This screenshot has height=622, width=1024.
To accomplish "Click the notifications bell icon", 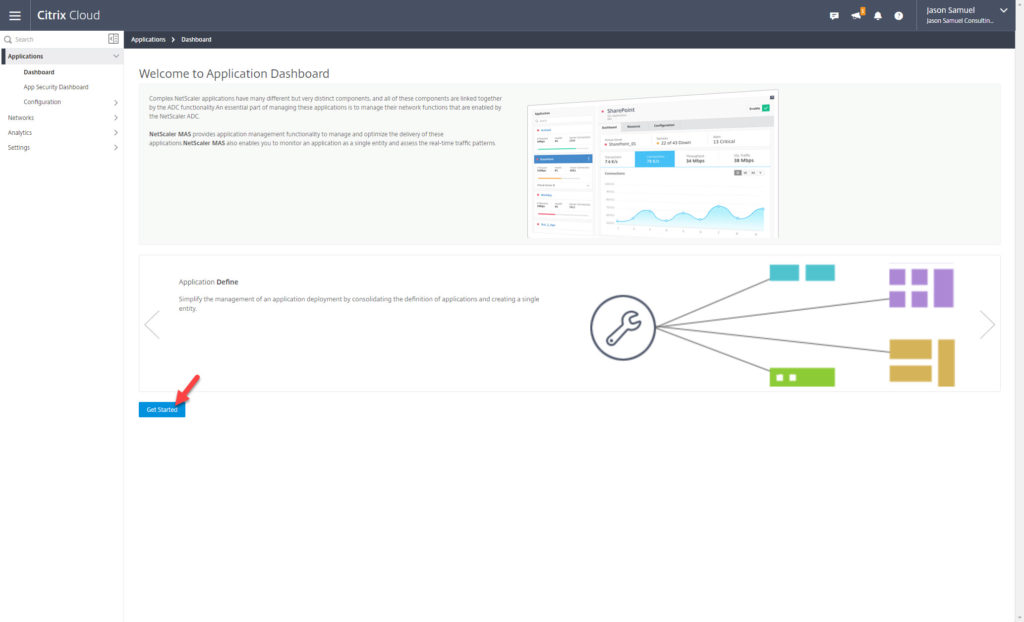I will click(878, 16).
